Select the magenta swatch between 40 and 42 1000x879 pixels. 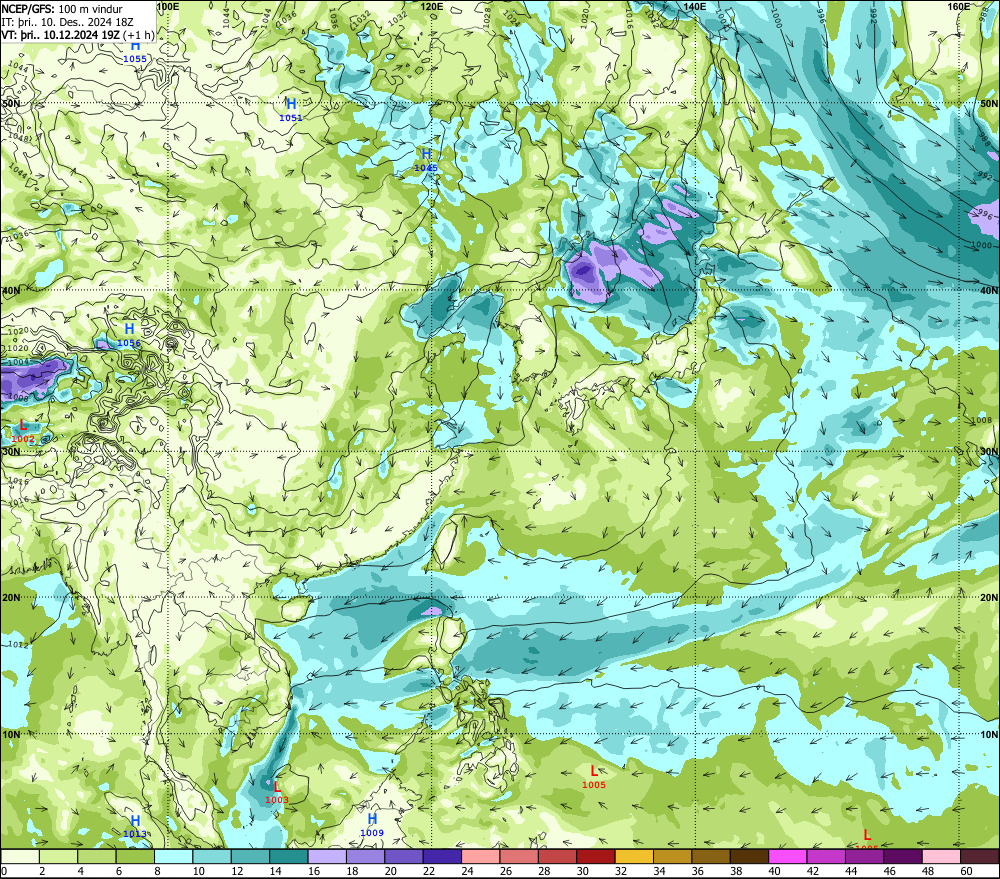point(788,857)
